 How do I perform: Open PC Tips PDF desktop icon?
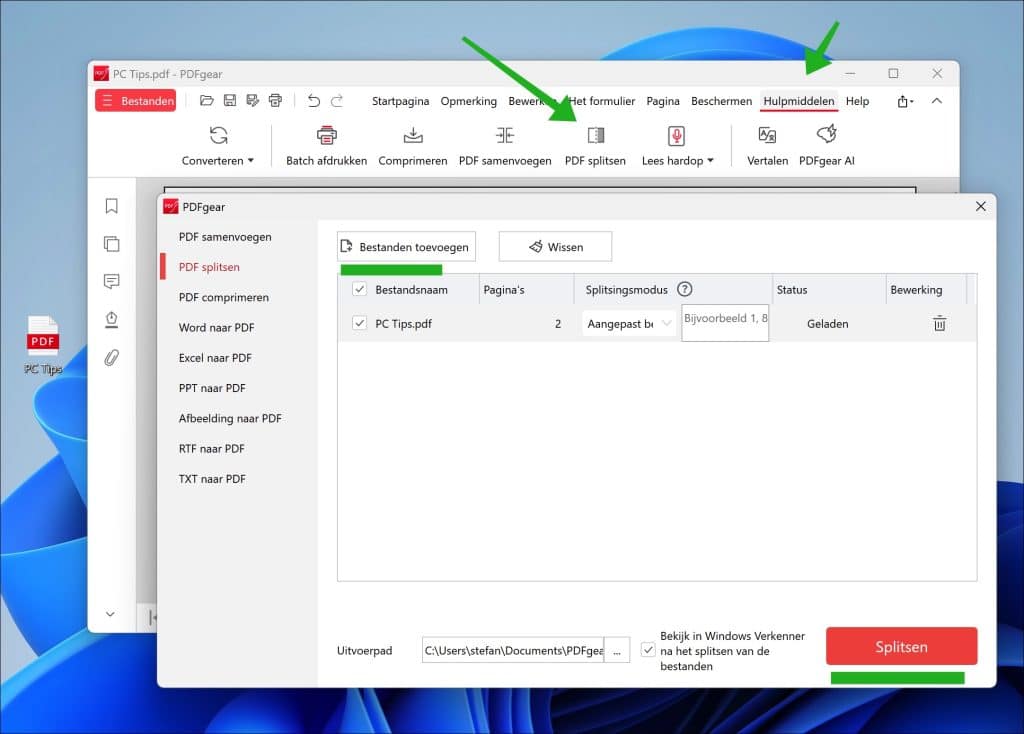click(43, 346)
